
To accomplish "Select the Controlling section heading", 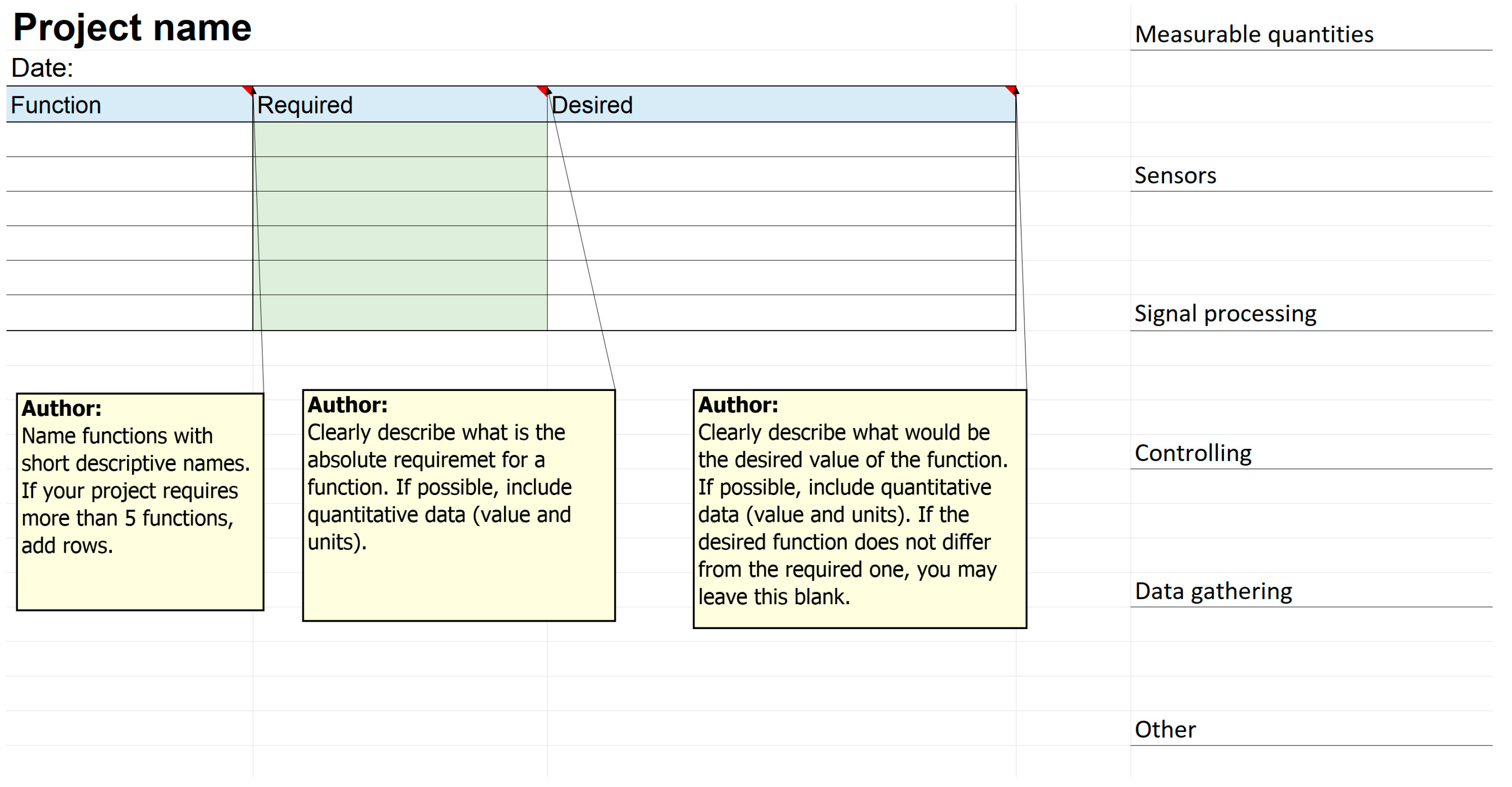I will pyautogui.click(x=1193, y=454).
